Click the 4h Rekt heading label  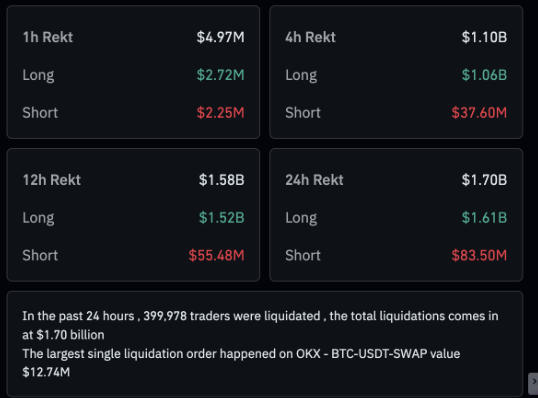(310, 37)
